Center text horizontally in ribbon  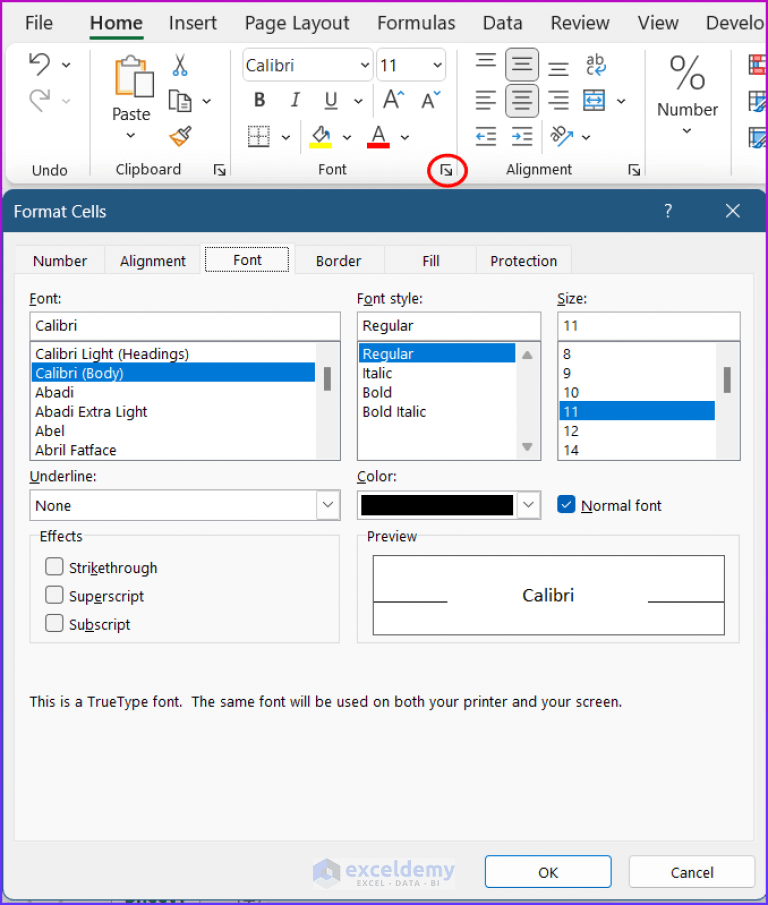pyautogui.click(x=522, y=100)
